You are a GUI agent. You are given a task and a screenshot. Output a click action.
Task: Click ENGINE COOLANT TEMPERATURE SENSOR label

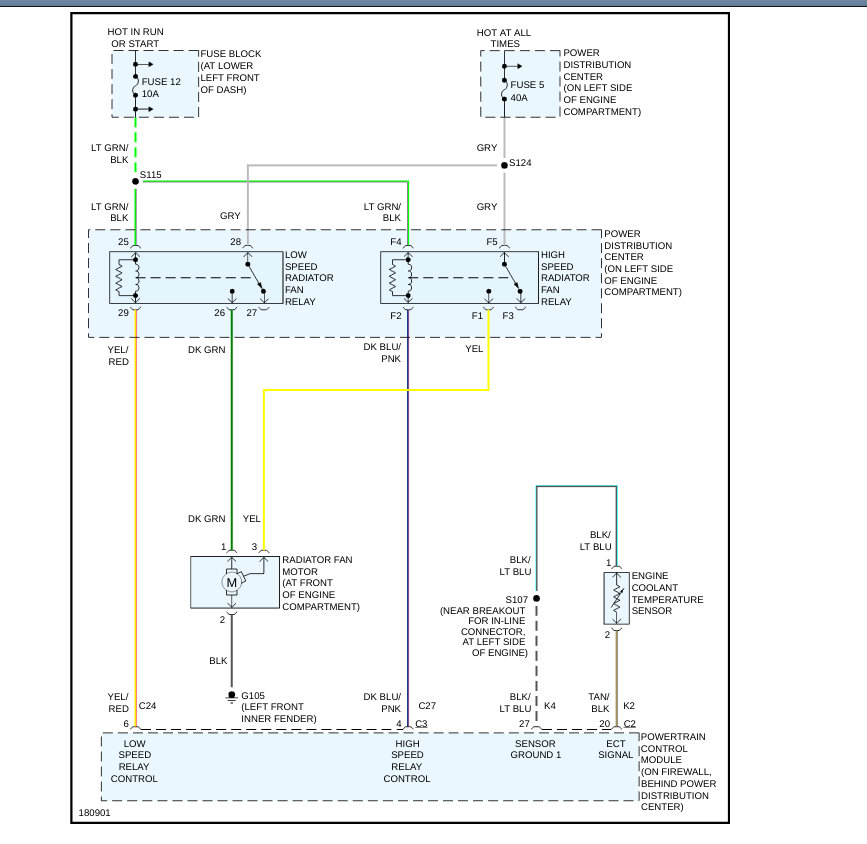(667, 593)
